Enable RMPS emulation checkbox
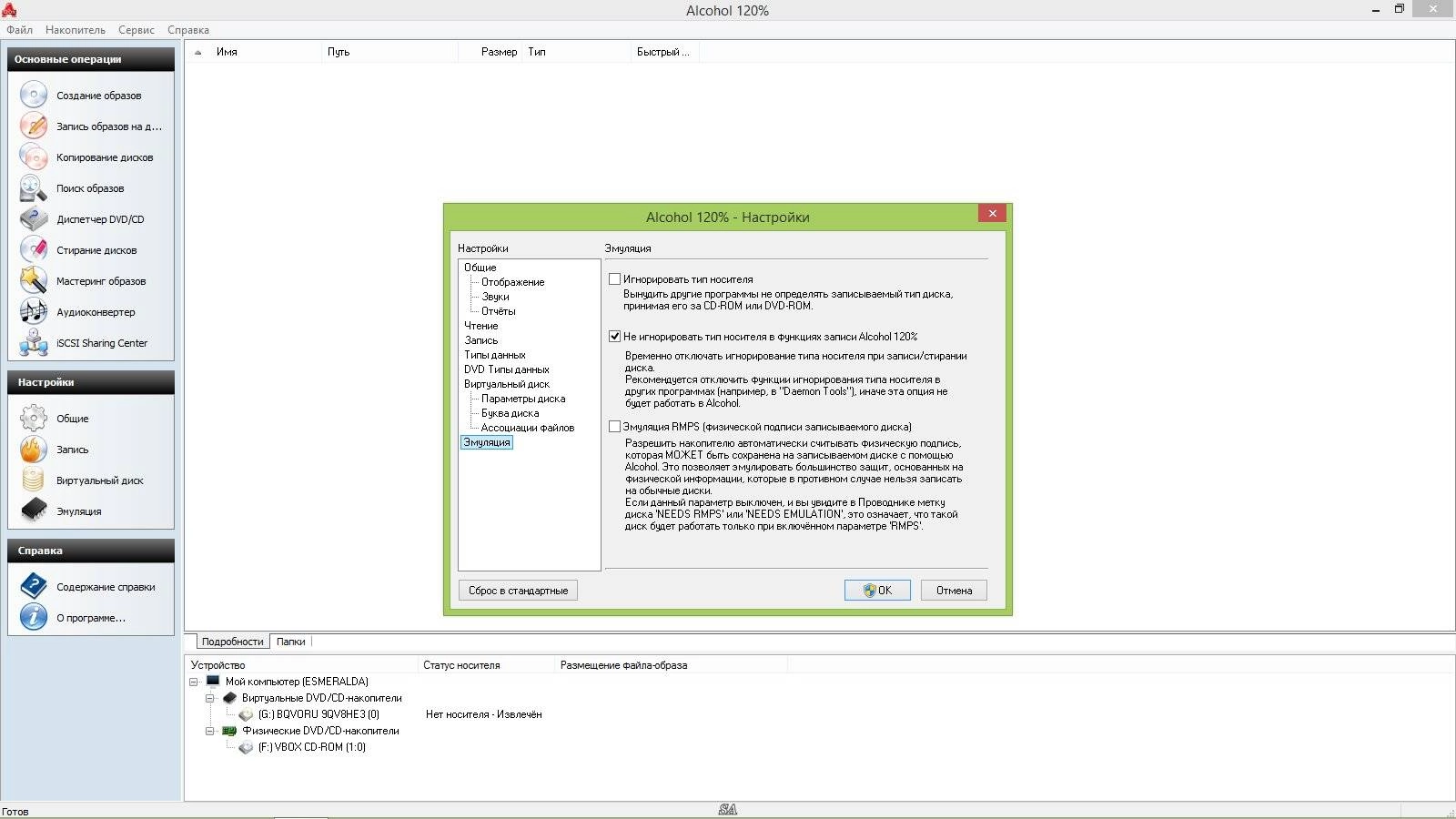The image size is (1456, 819). pos(614,427)
